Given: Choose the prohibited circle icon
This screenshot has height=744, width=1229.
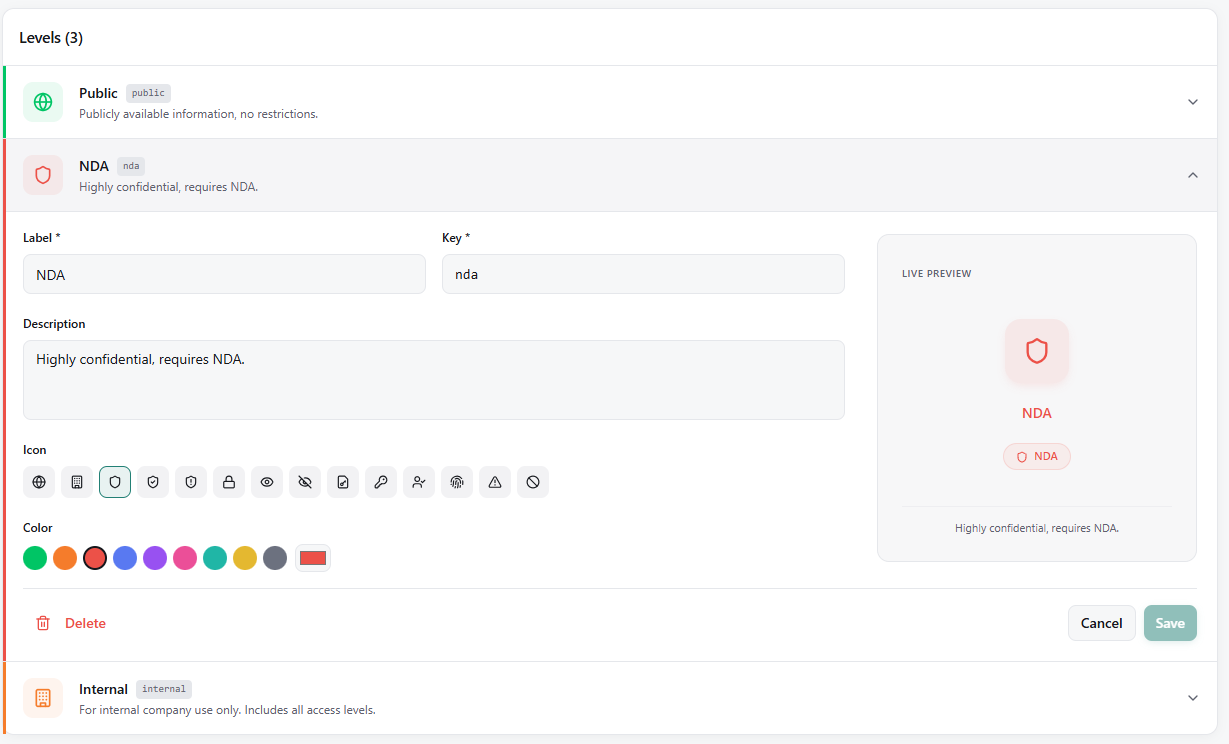Looking at the screenshot, I should click(533, 482).
